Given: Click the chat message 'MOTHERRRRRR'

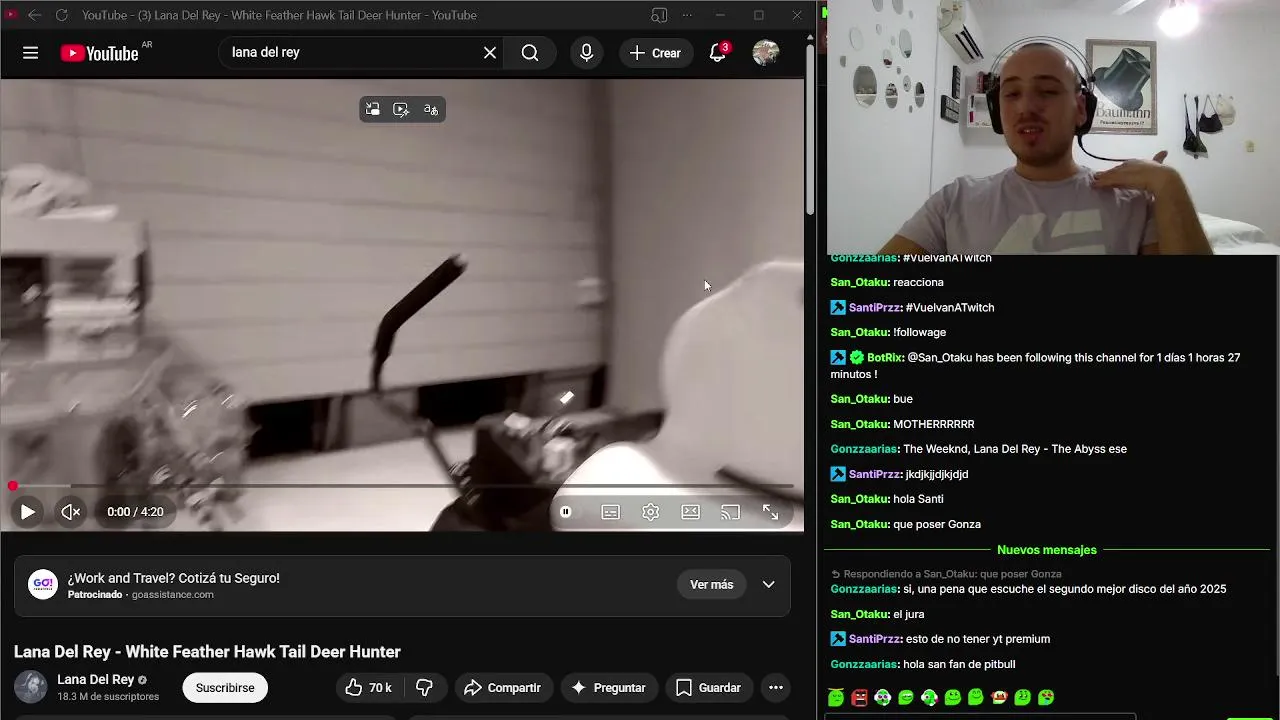Looking at the screenshot, I should pyautogui.click(x=934, y=424).
